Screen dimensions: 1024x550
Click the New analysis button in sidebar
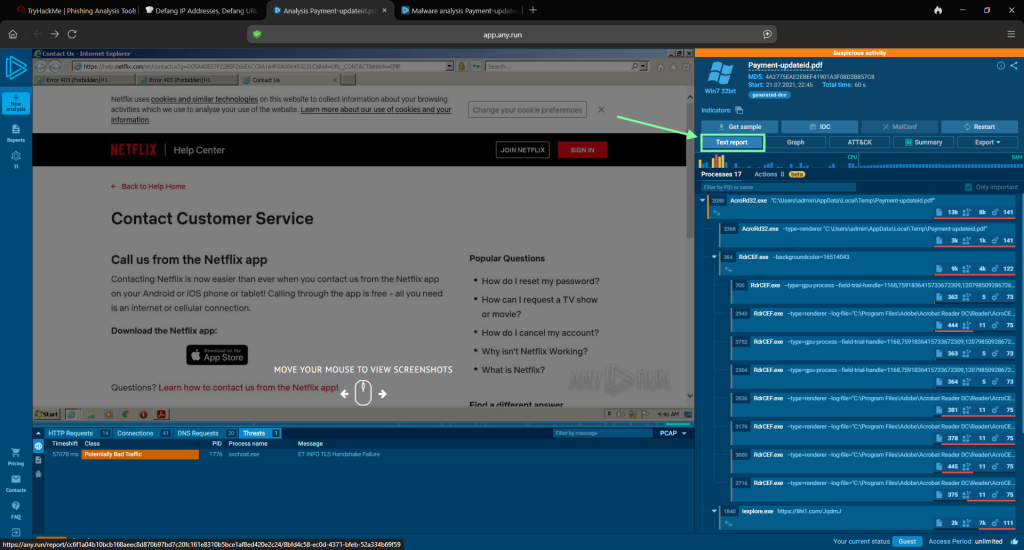click(x=15, y=100)
